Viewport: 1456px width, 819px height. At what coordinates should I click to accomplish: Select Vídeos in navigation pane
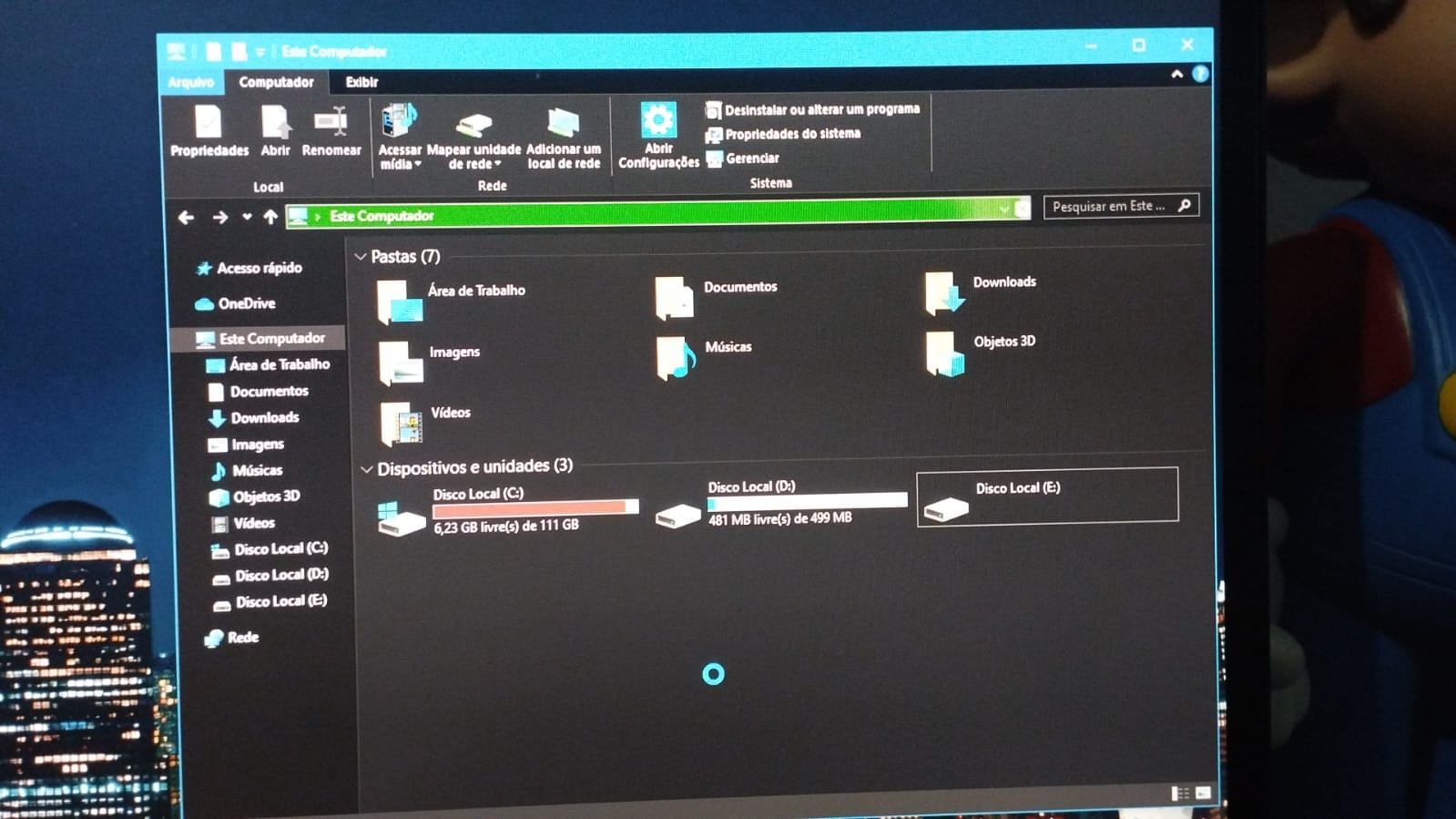[x=243, y=523]
